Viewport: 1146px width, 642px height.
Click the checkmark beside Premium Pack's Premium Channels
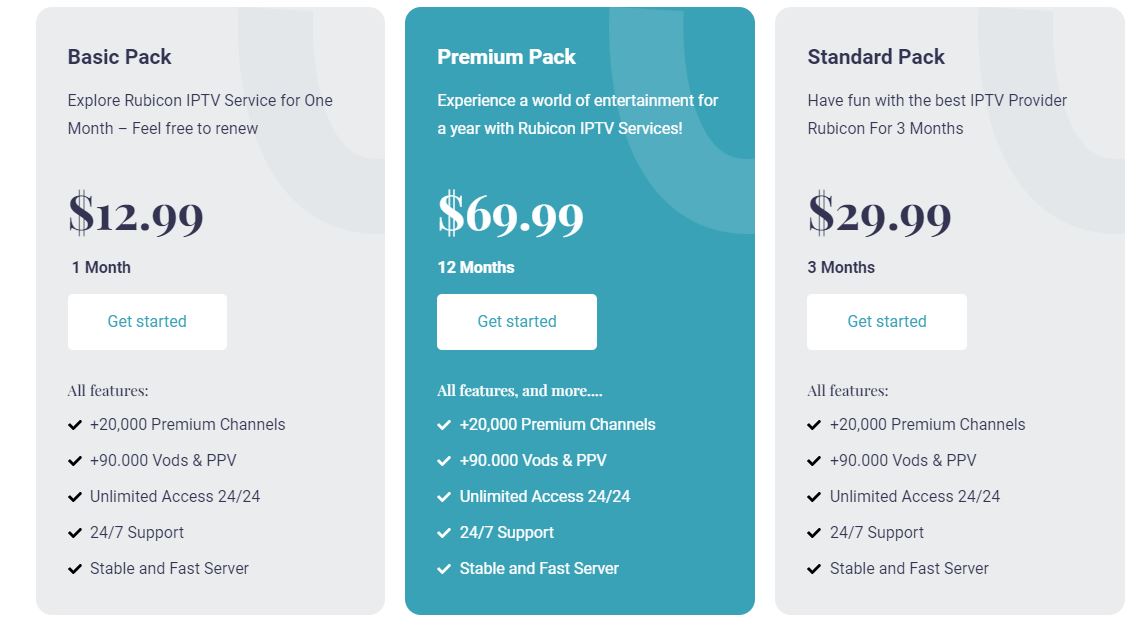444,424
